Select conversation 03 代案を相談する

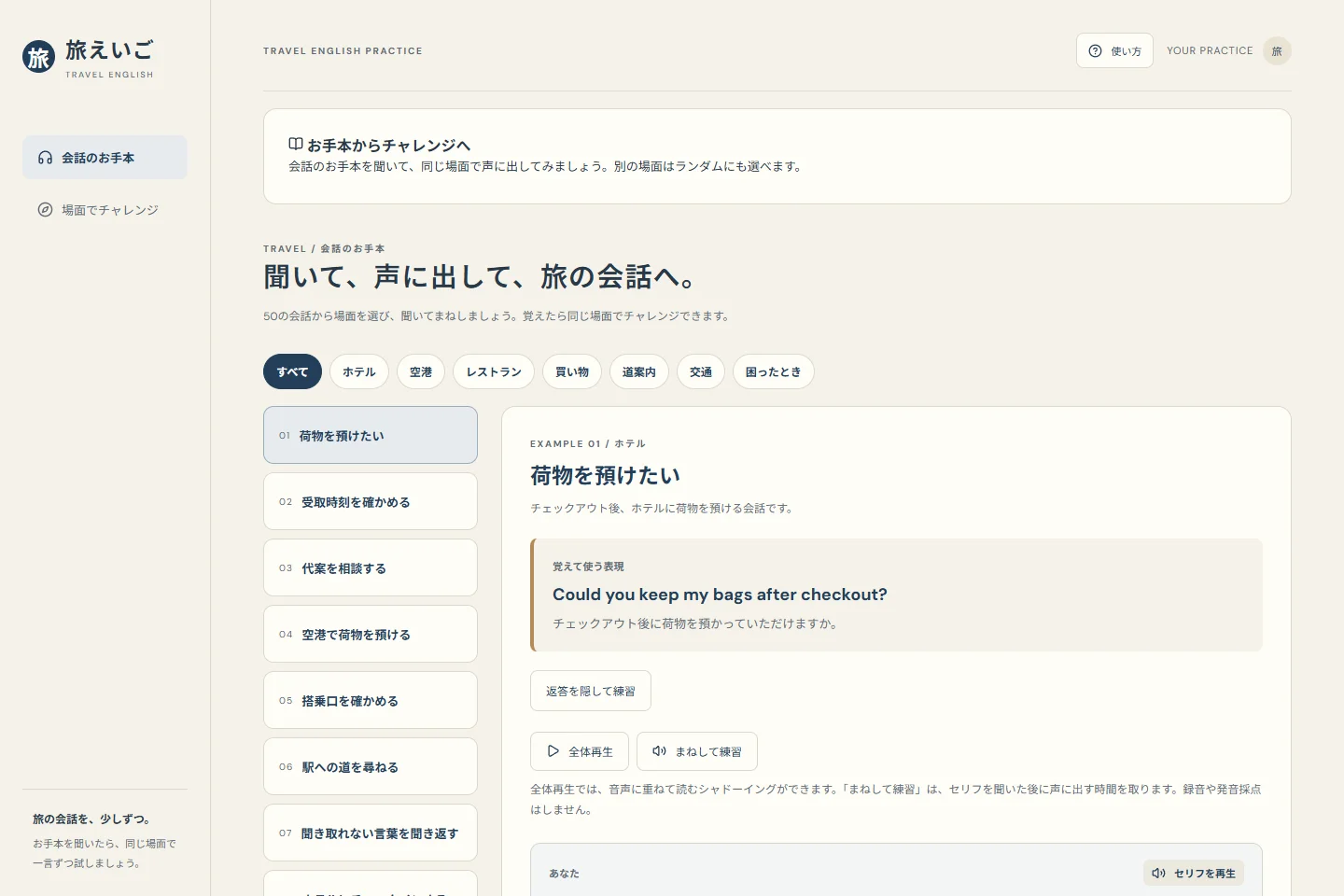[371, 567]
